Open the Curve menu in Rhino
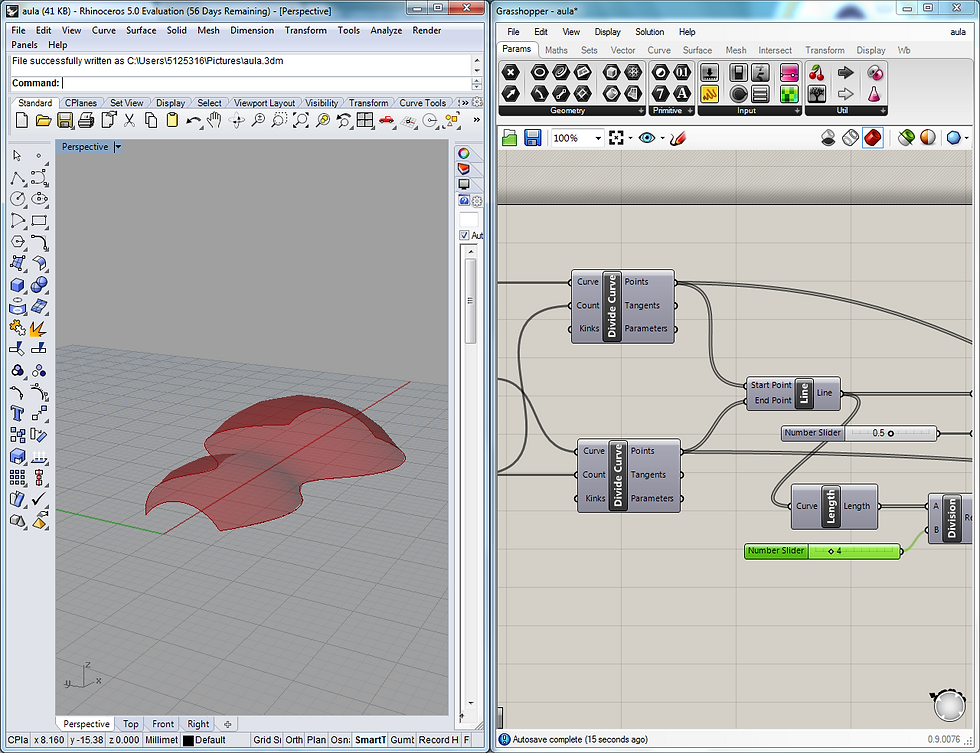 click(x=104, y=30)
